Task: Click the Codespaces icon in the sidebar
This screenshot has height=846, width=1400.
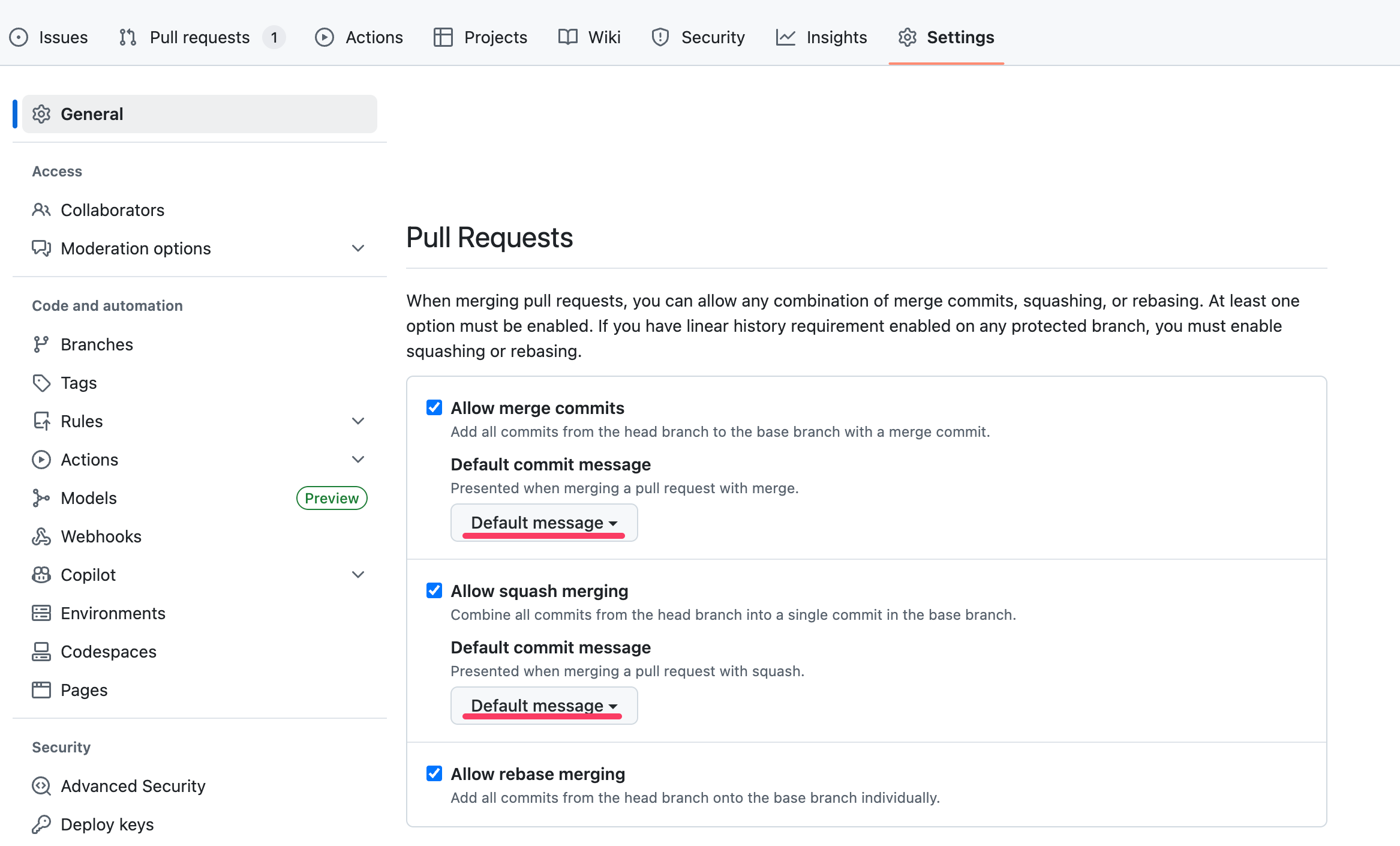Action: click(x=41, y=652)
